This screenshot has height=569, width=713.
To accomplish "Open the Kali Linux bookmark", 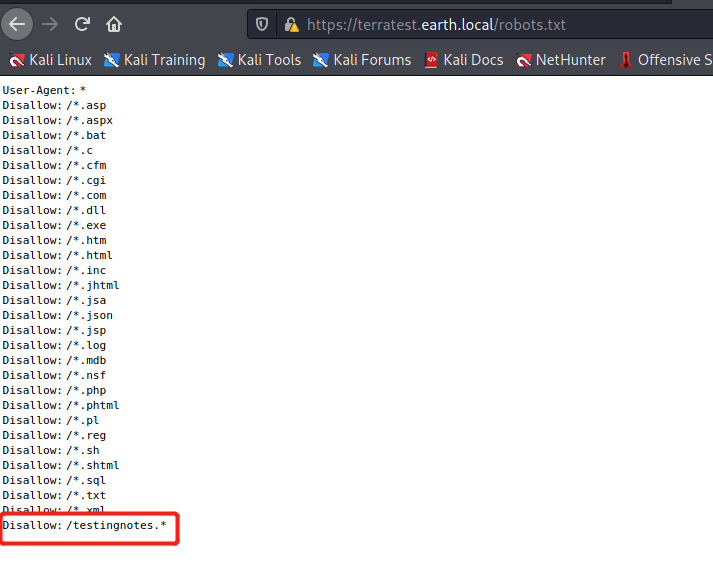I will point(51,60).
